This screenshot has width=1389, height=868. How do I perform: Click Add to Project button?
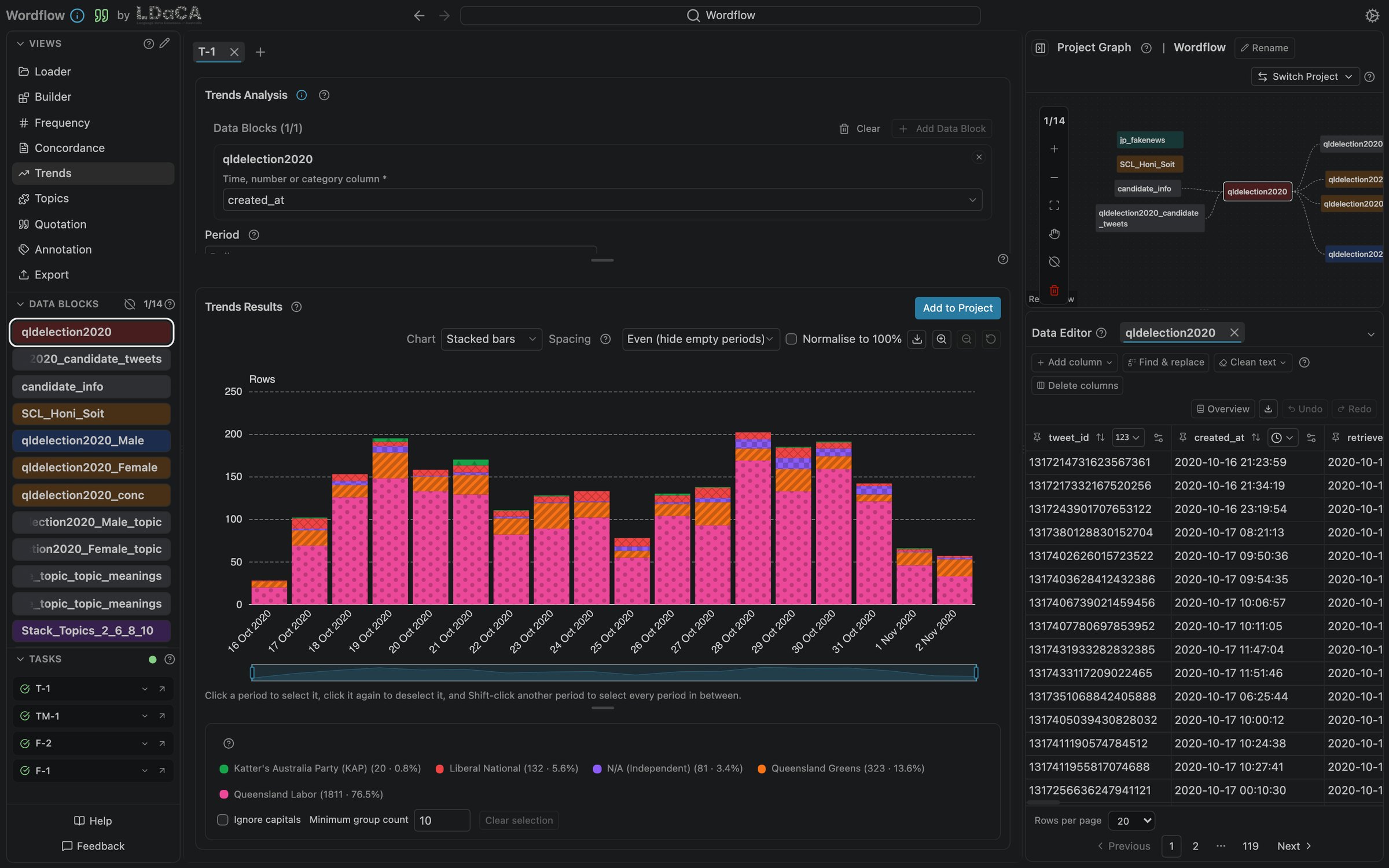pos(957,308)
